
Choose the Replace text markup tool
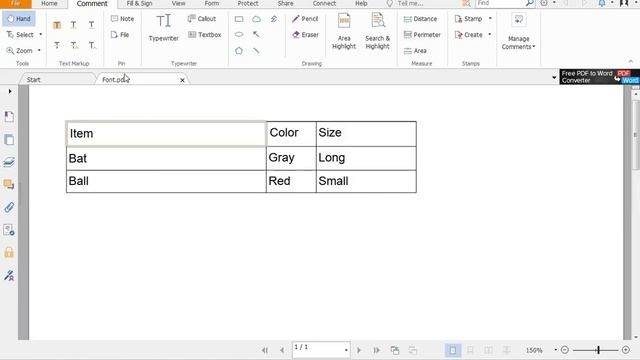[x=74, y=45]
